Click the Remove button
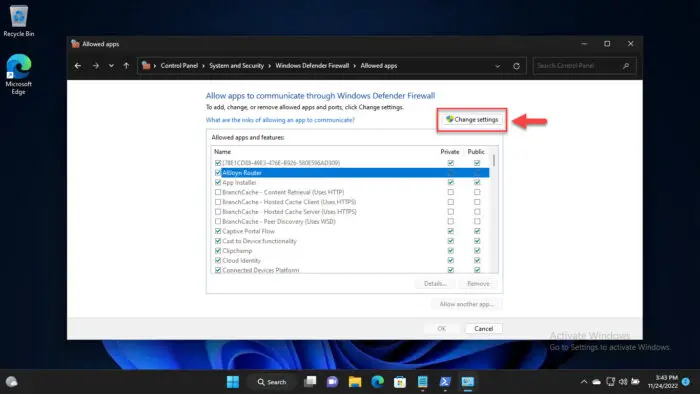 (x=478, y=284)
